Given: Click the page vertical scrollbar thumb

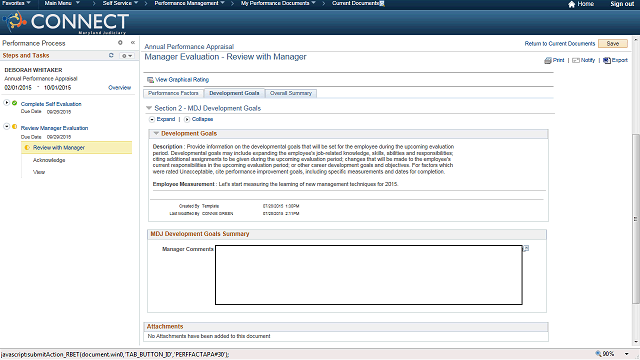Looking at the screenshot, I should click(x=636, y=218).
